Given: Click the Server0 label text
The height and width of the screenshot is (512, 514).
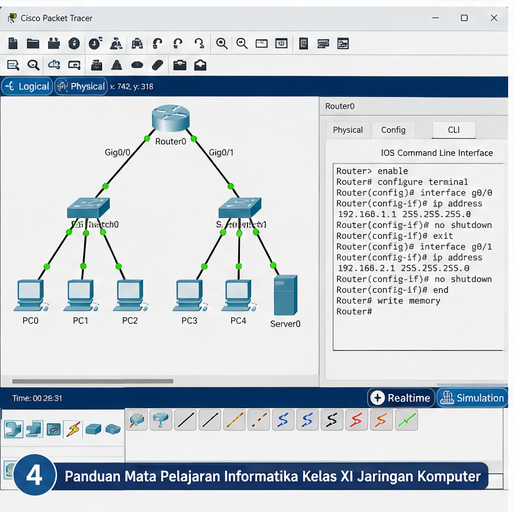Looking at the screenshot, I should (285, 324).
